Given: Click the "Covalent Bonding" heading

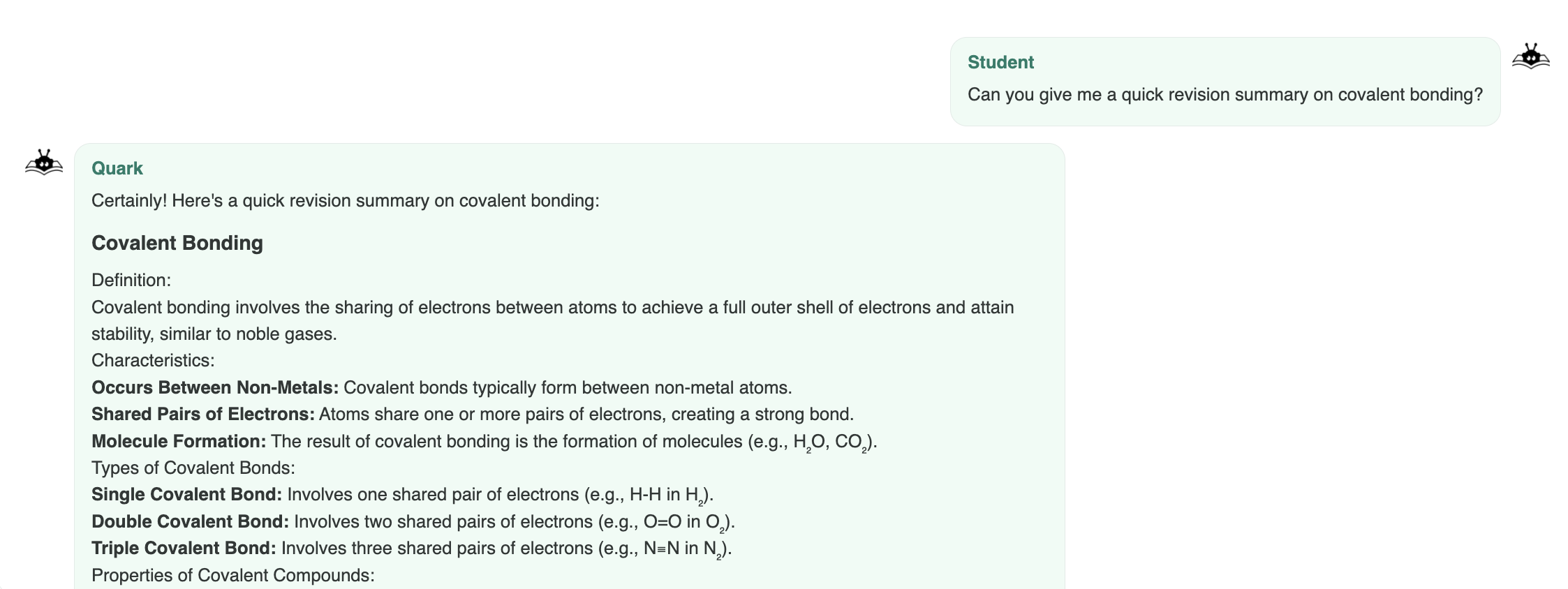Looking at the screenshot, I should point(177,243).
